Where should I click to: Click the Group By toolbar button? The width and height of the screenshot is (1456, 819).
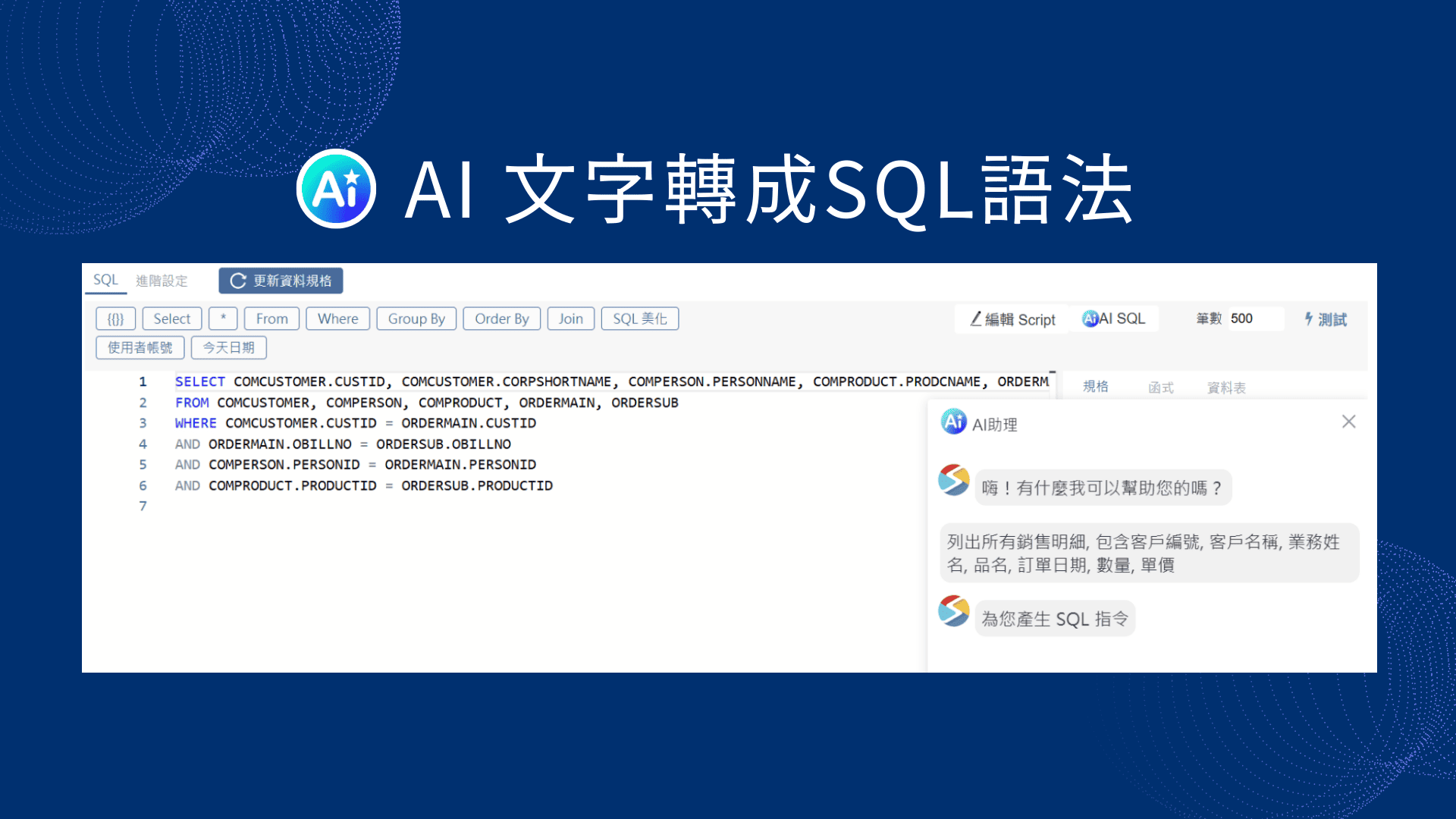point(416,318)
